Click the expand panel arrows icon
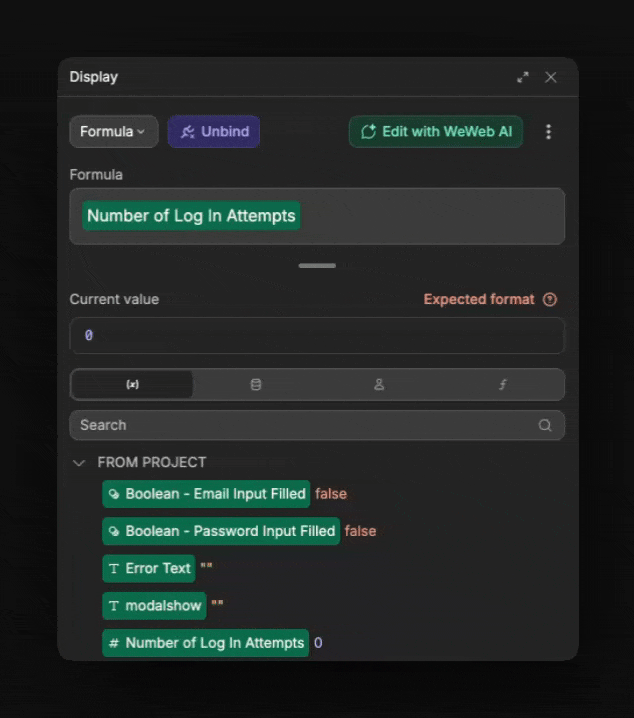This screenshot has width=634, height=718. pos(523,77)
